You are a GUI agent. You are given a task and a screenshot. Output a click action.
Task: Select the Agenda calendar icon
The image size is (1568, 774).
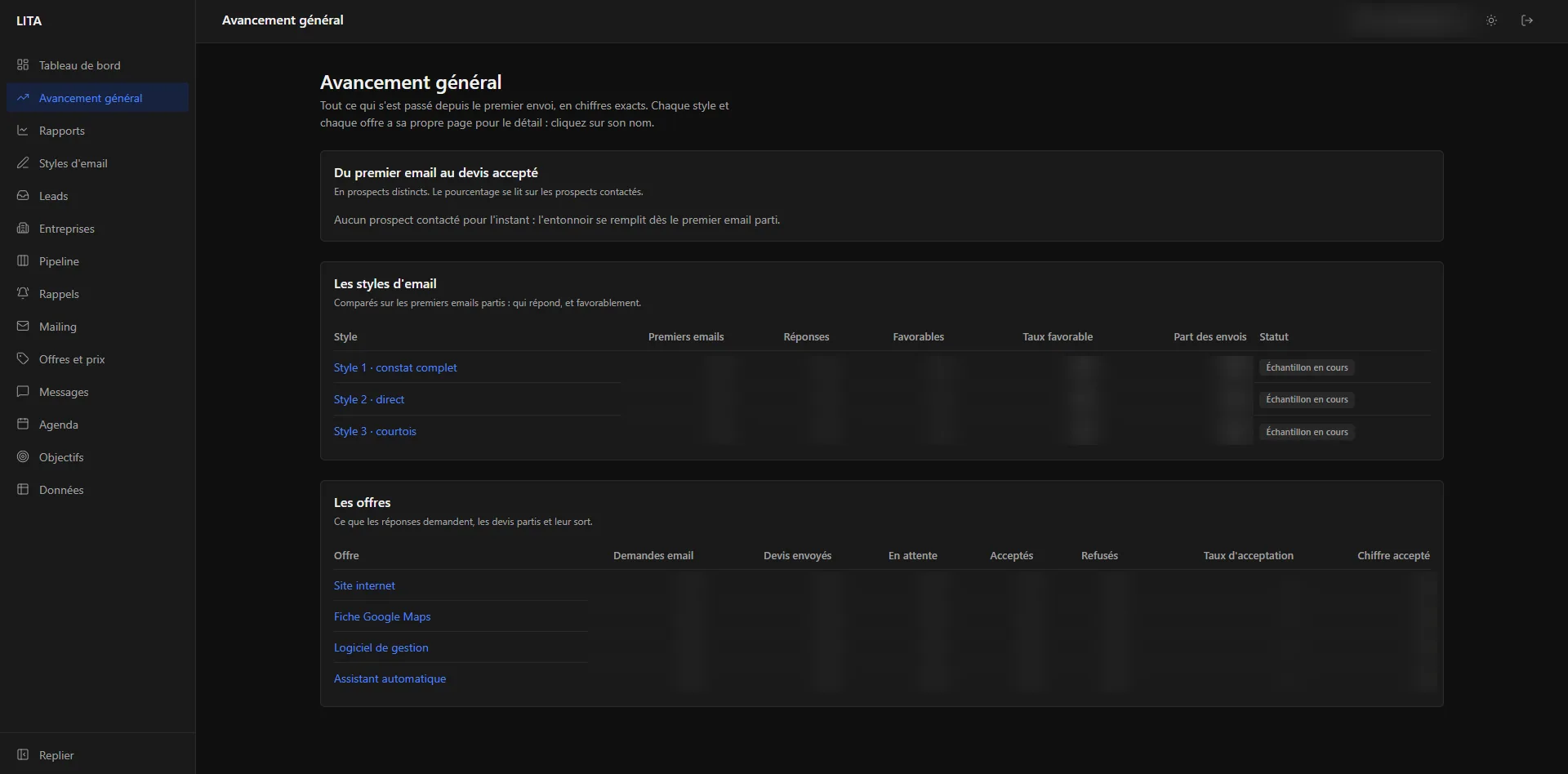[23, 425]
